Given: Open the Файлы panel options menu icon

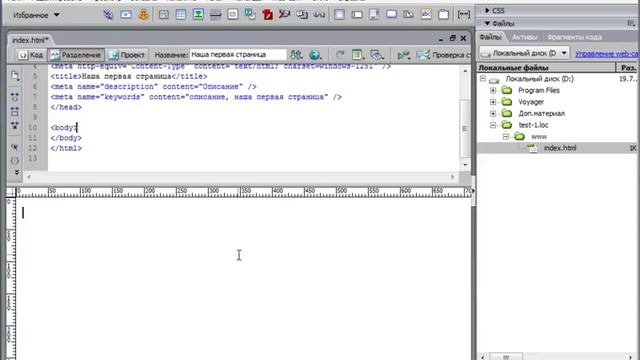Looking at the screenshot, I should 631,24.
